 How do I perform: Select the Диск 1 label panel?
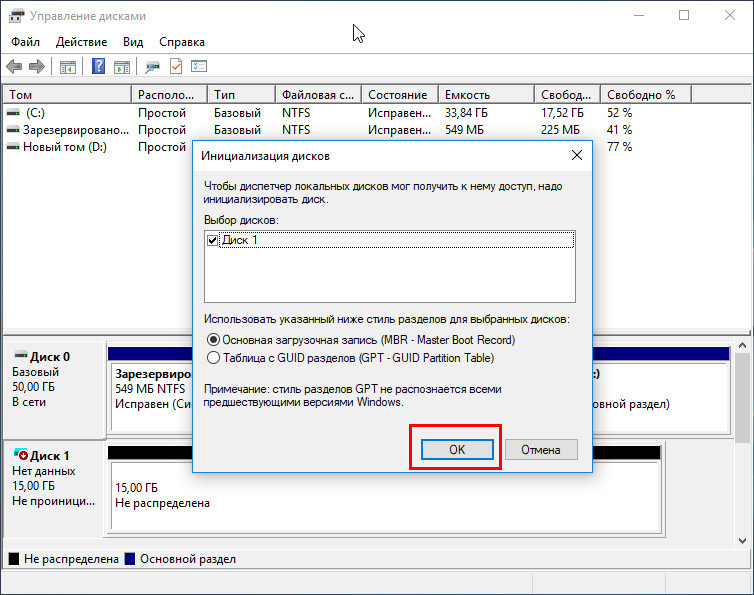click(x=54, y=488)
